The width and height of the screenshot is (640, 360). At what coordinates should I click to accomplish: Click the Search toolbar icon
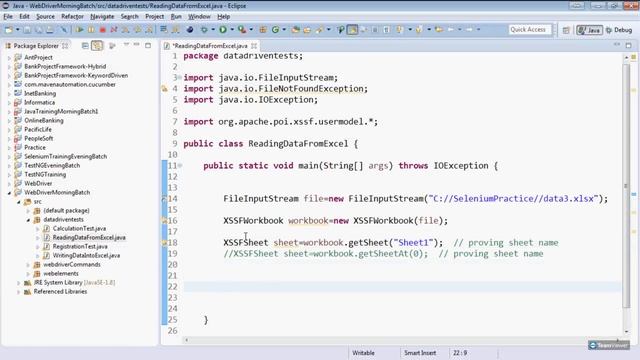pos(319,30)
